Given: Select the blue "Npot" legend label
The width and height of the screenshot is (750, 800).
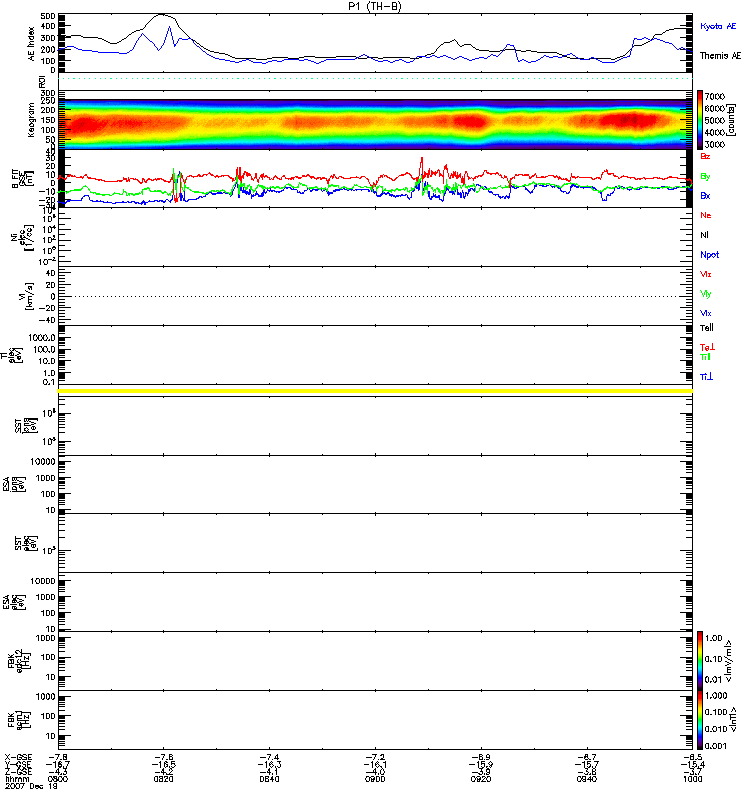Looking at the screenshot, I should point(710,255).
